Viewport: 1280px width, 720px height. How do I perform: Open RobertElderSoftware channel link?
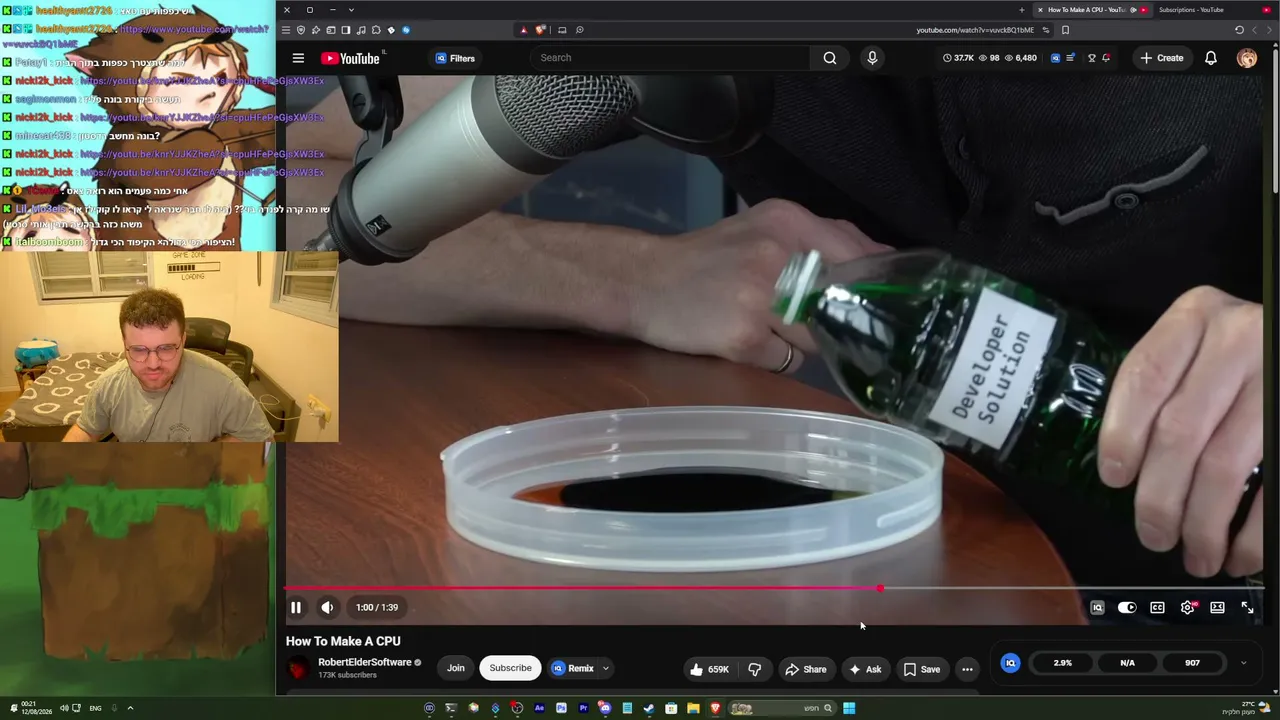(365, 662)
